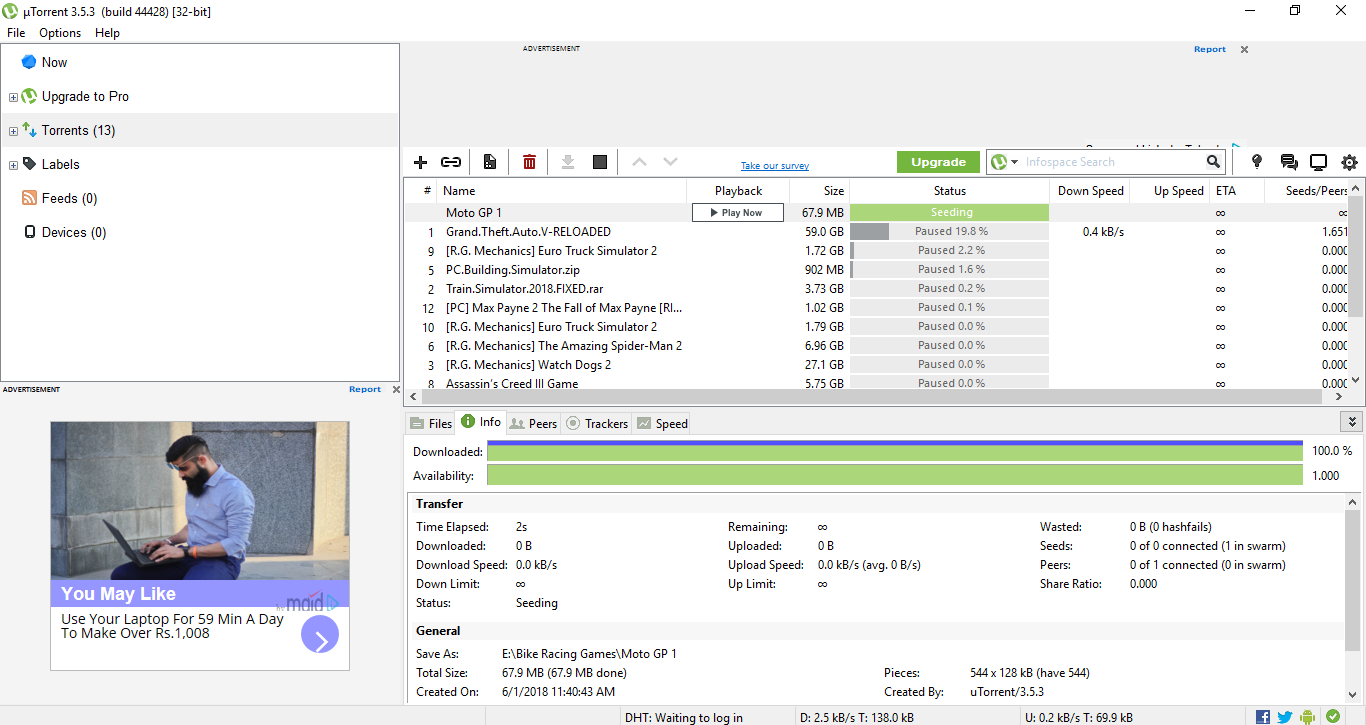This screenshot has height=725, width=1366.
Task: Open chat bubbles icon in toolbar
Action: coord(1289,162)
